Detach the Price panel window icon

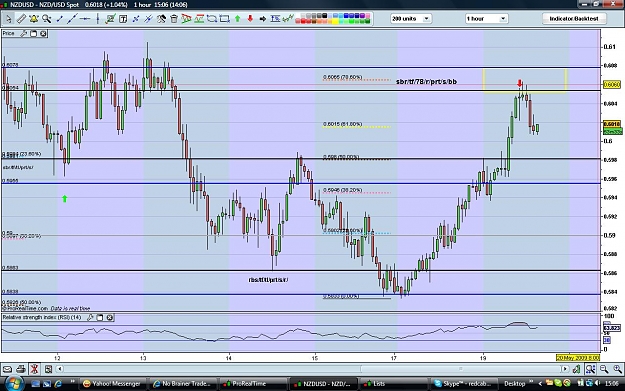tap(33, 34)
